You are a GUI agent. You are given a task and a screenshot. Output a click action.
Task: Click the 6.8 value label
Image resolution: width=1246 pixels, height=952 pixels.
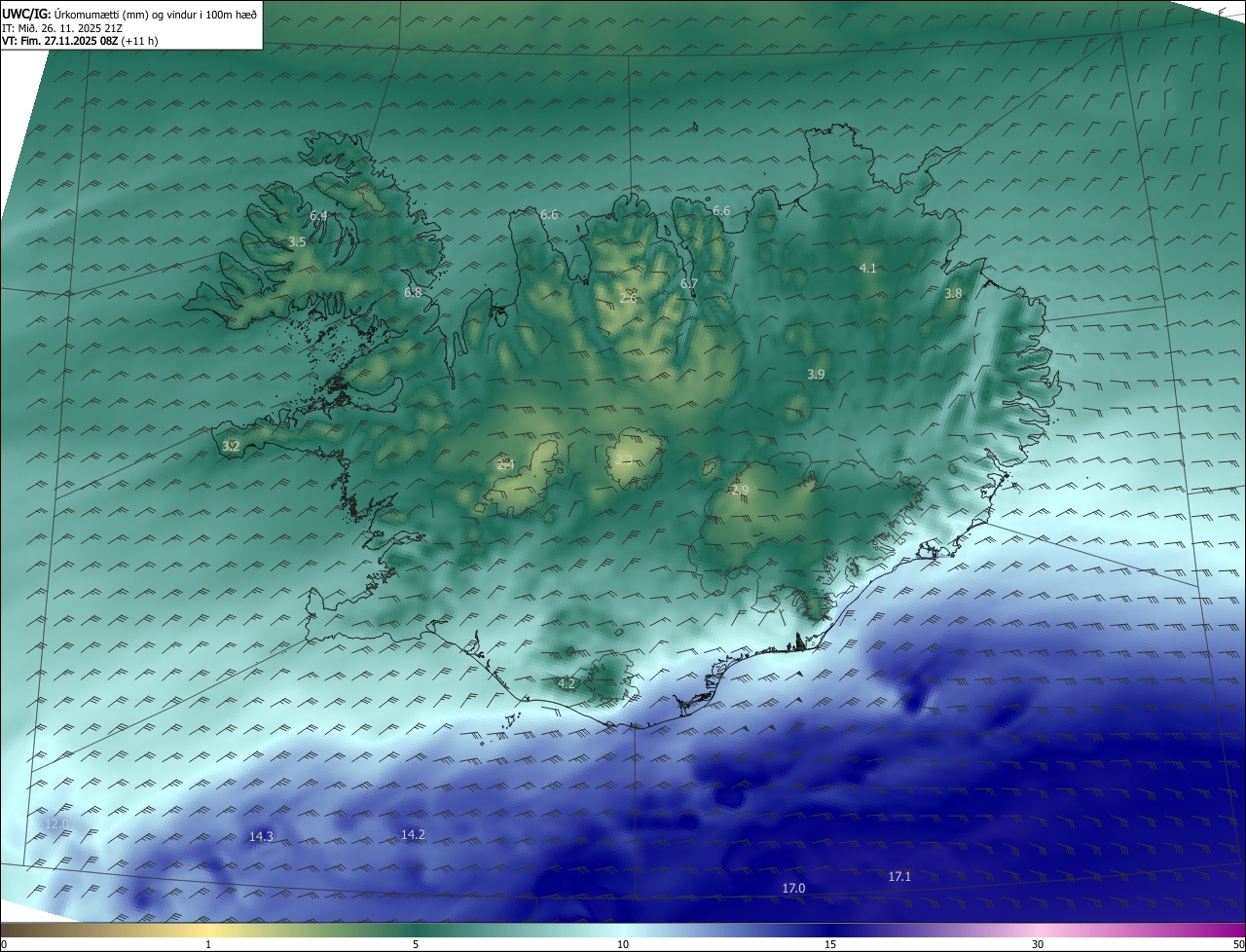413,292
